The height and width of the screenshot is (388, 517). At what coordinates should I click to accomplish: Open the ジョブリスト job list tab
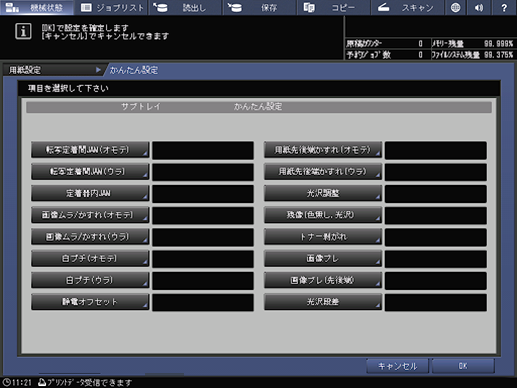tap(111, 7)
